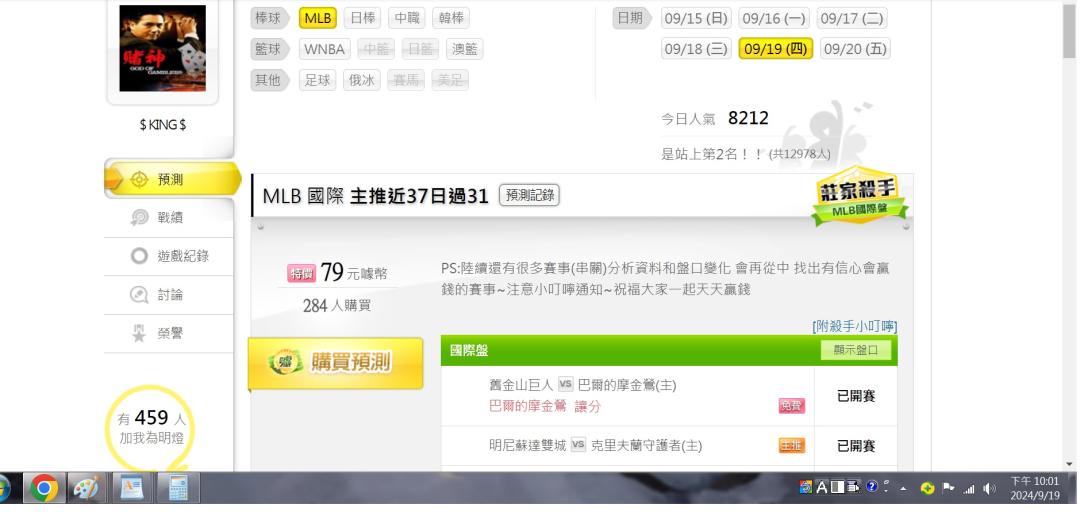This screenshot has height=512, width=1080.
Task: Switch to date 09/20 (五)
Action: [x=855, y=49]
